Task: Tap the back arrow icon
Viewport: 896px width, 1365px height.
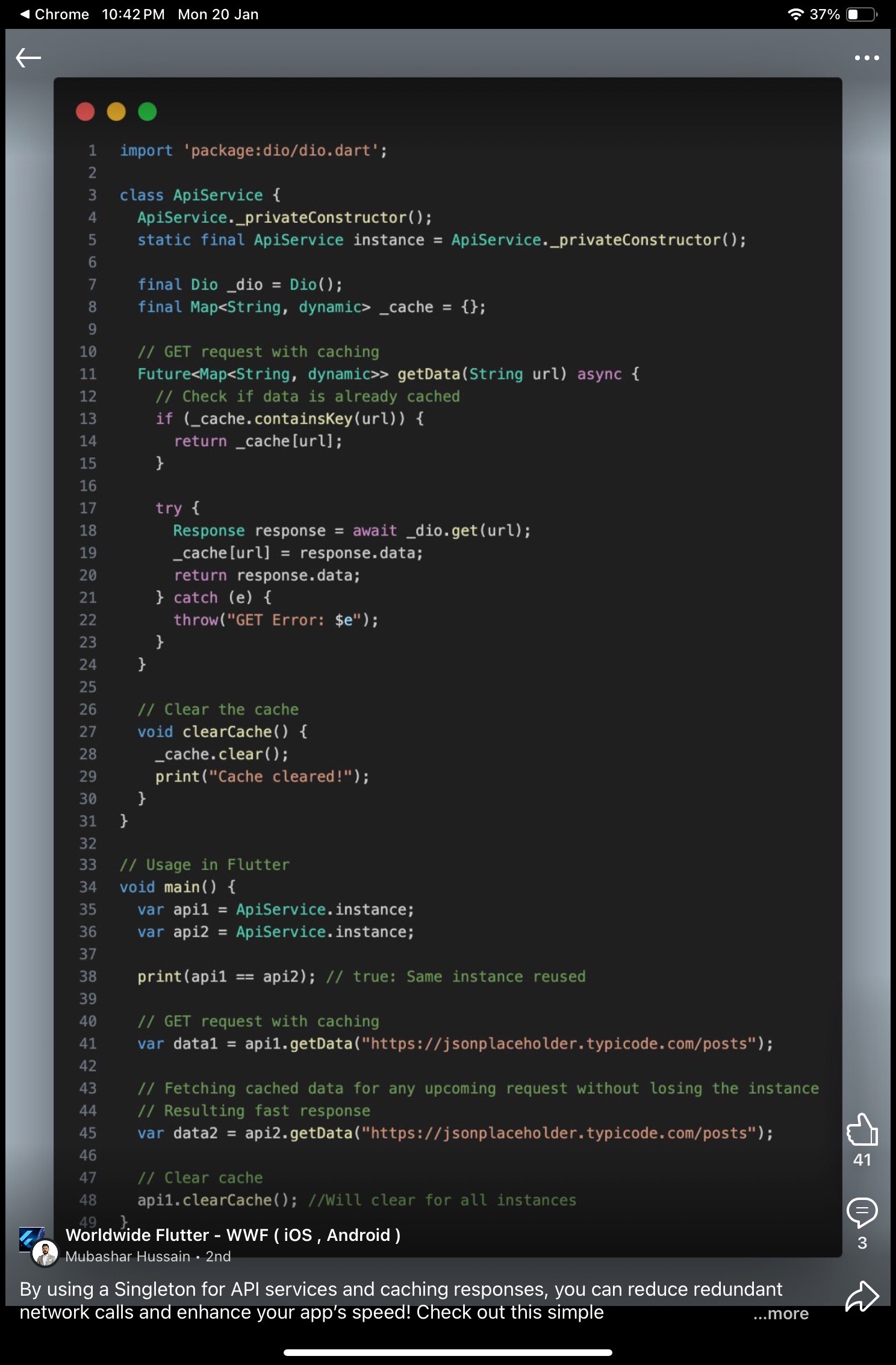Action: pos(28,58)
